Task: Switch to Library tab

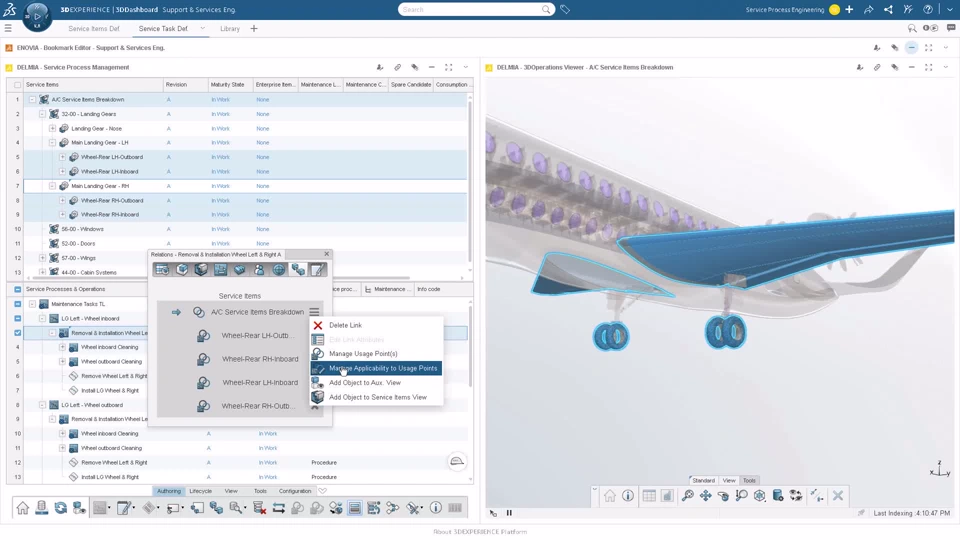Action: tap(230, 29)
